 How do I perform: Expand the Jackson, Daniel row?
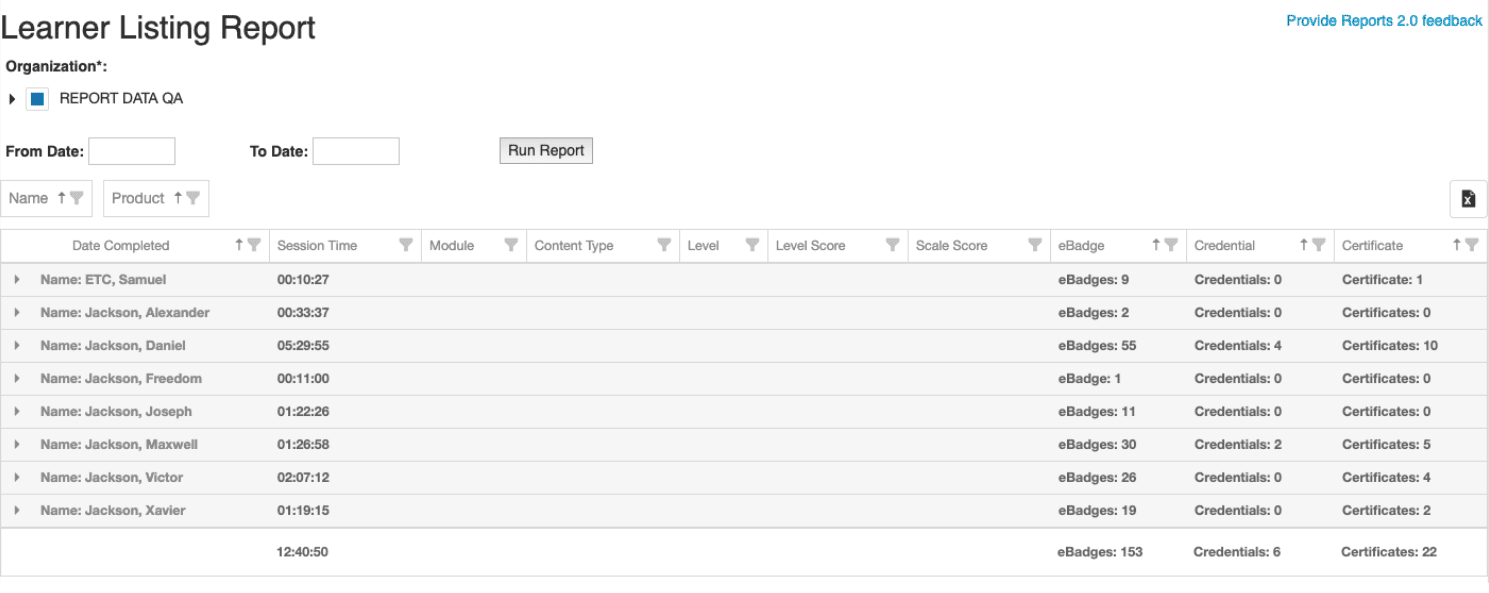click(17, 346)
